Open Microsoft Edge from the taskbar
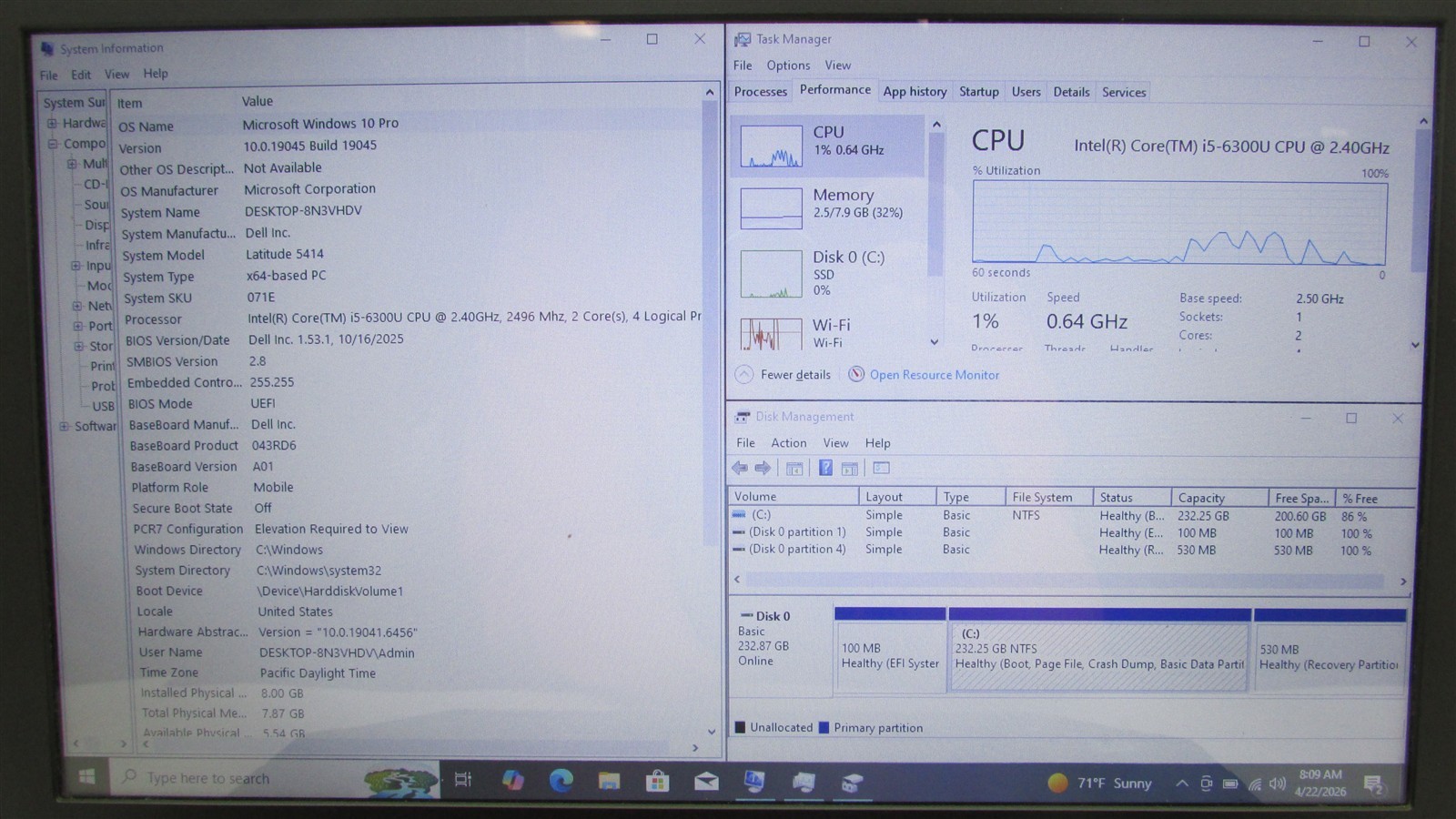The image size is (1456, 819). 561,780
